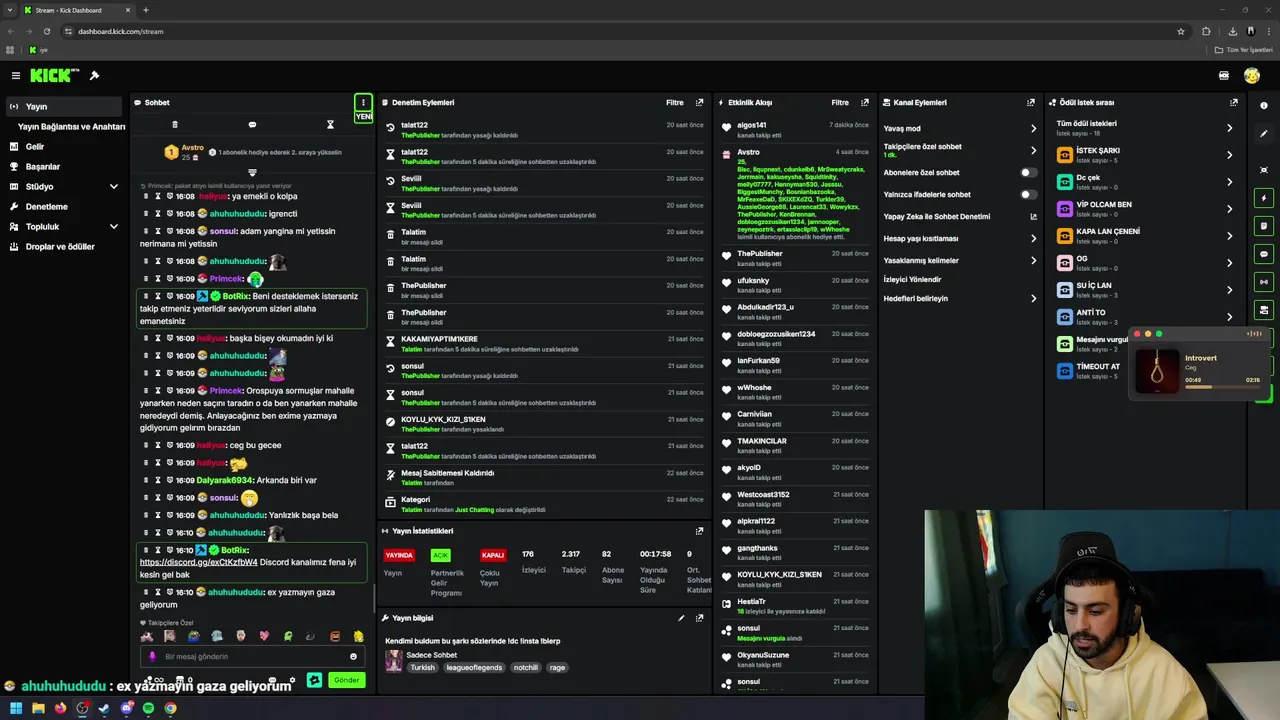Pop out the Yayın bilgisi panel
Screen dimensions: 1280x720
point(699,618)
